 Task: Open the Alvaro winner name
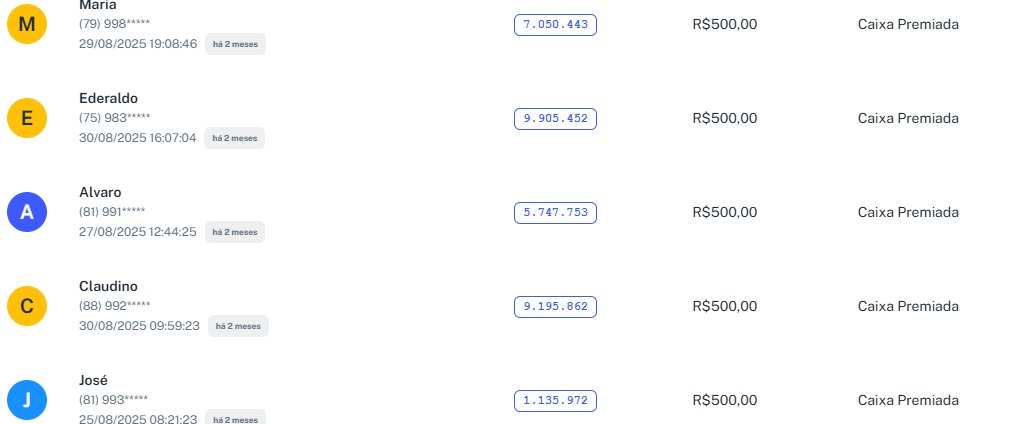100,192
